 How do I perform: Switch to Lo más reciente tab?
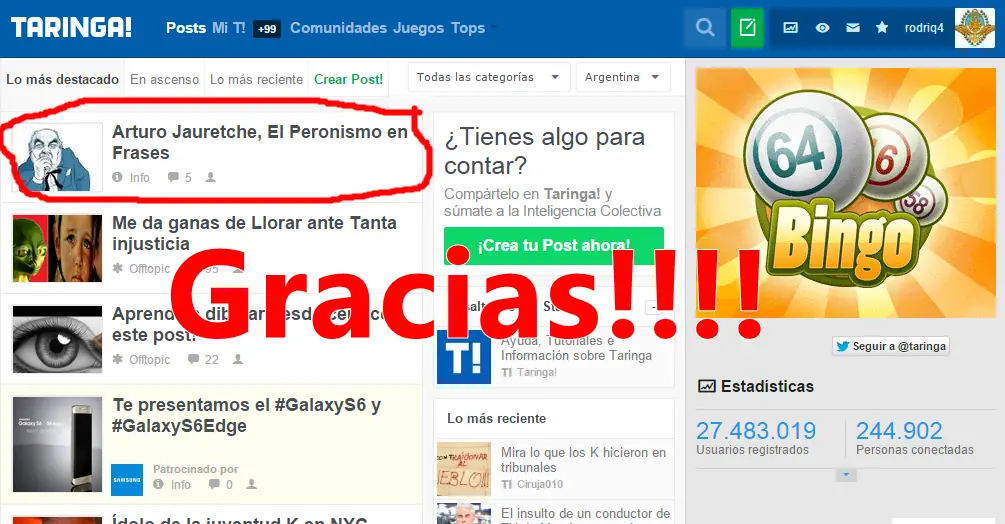256,79
